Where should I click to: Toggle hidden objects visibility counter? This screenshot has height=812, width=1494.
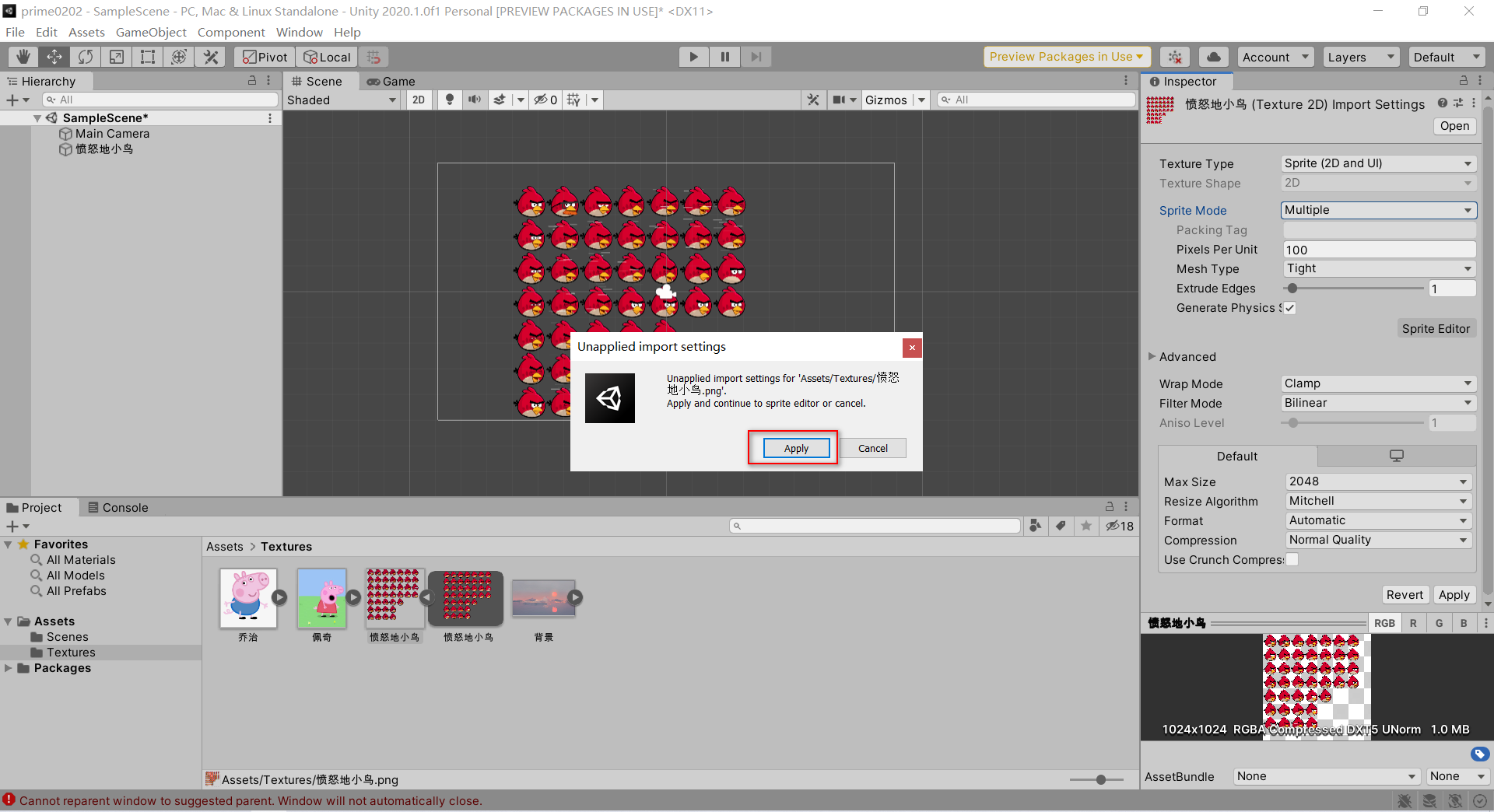tap(545, 100)
